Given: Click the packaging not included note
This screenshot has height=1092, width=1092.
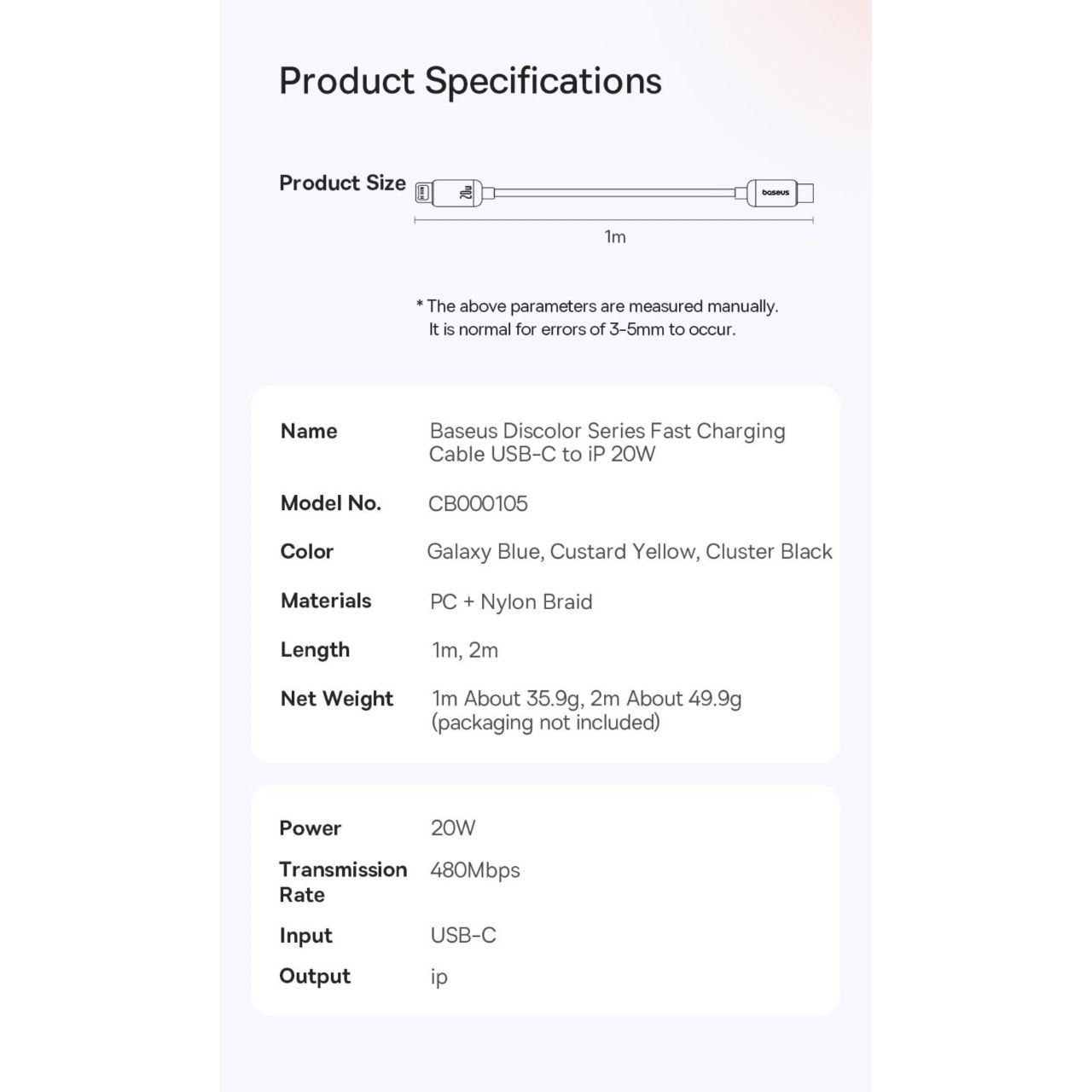Looking at the screenshot, I should tap(546, 723).
